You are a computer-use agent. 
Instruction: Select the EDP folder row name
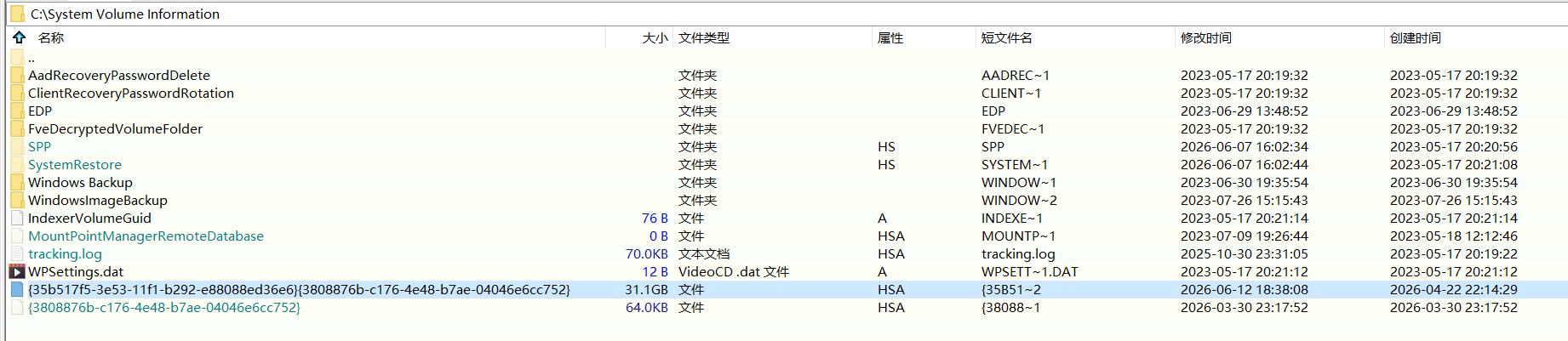coord(40,111)
